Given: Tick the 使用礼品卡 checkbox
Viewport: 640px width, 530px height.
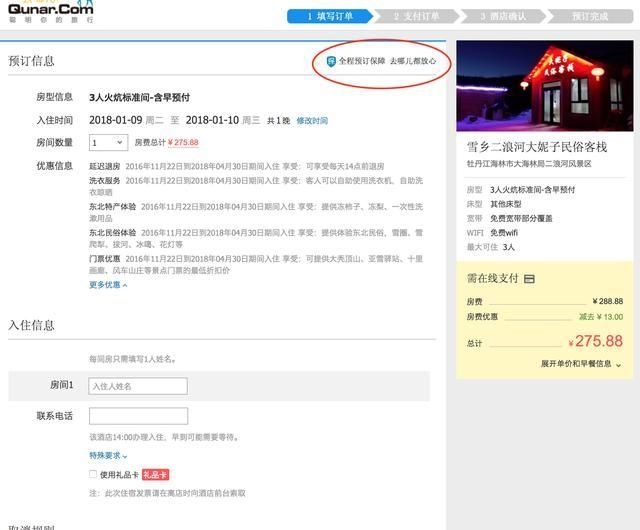Looking at the screenshot, I should [x=93, y=474].
